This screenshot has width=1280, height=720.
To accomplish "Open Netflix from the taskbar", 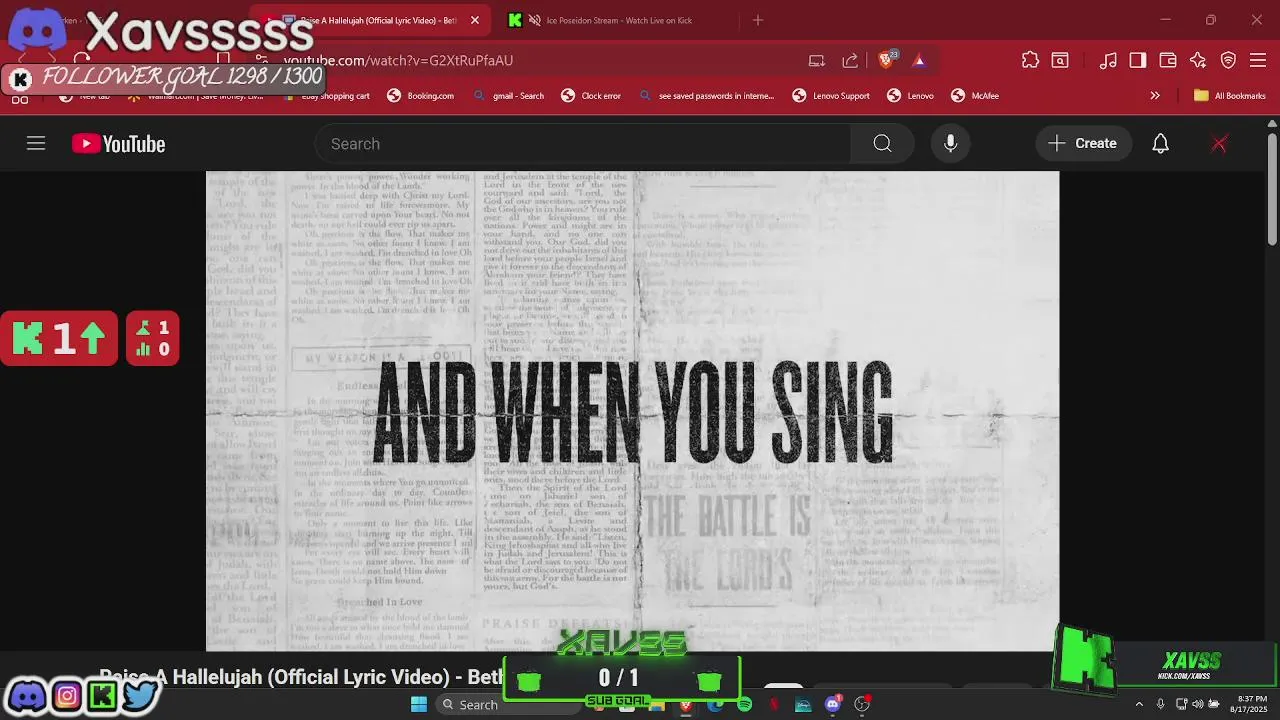I will click(773, 705).
